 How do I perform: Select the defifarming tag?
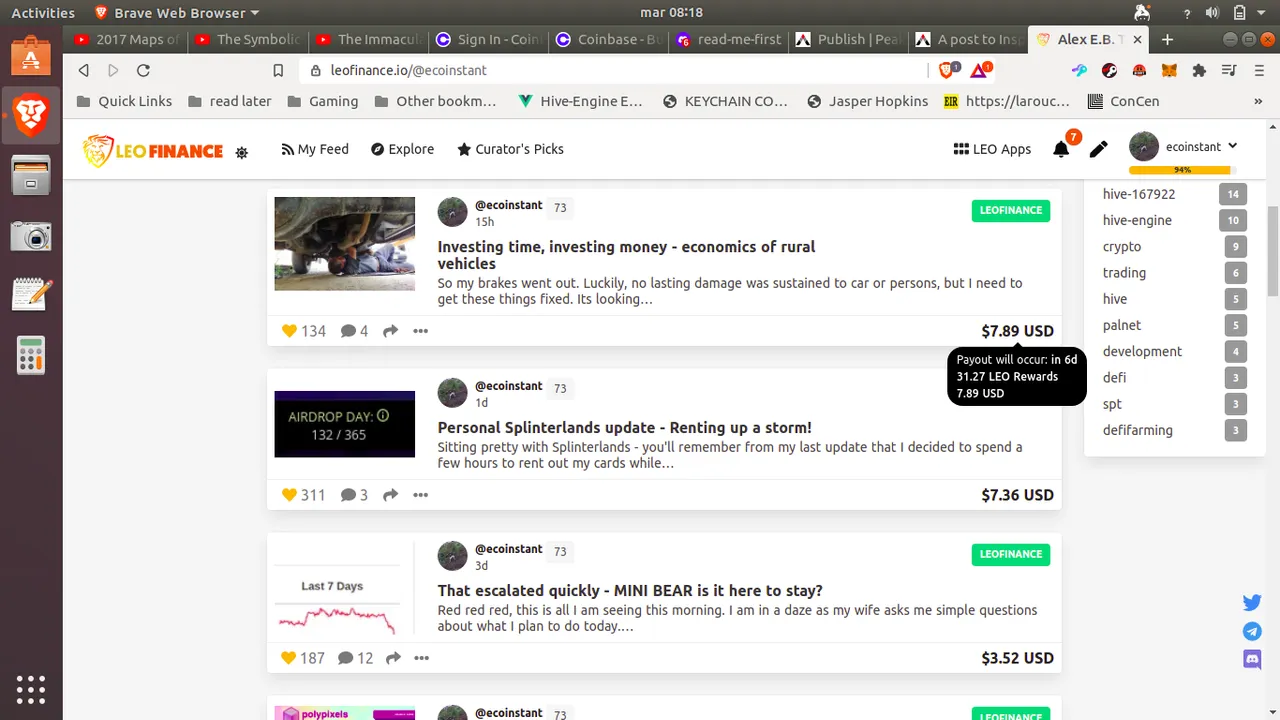click(1138, 430)
